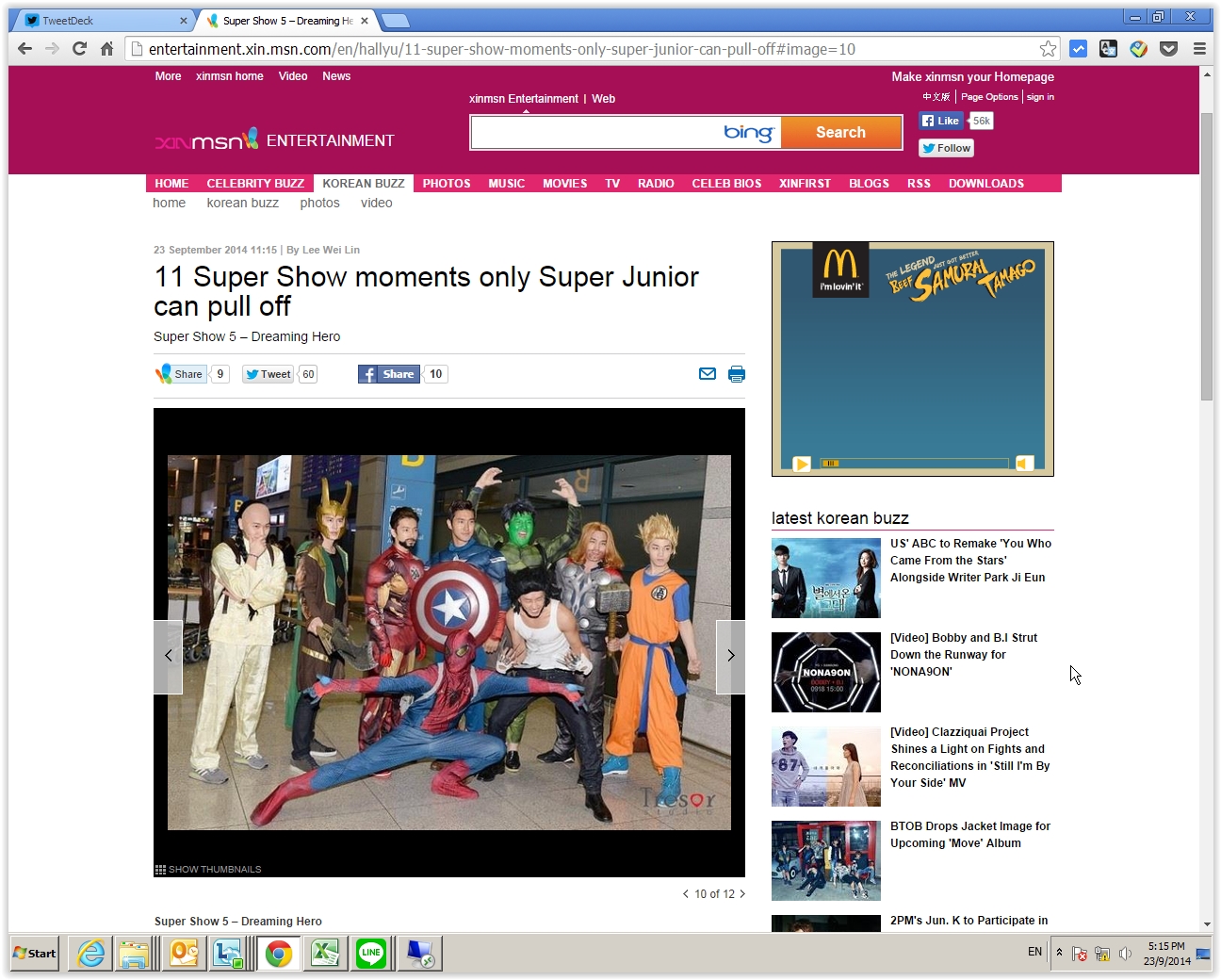This screenshot has height=980, width=1221.
Task: Show gallery thumbnails
Action: [x=208, y=870]
